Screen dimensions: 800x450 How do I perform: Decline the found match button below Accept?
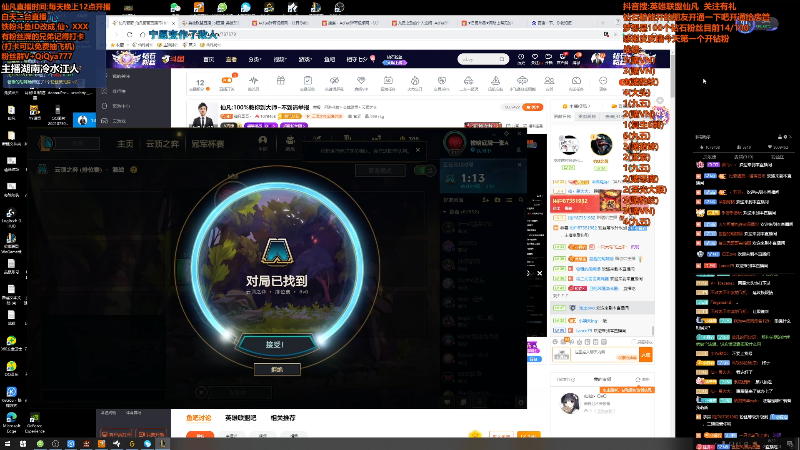click(277, 369)
